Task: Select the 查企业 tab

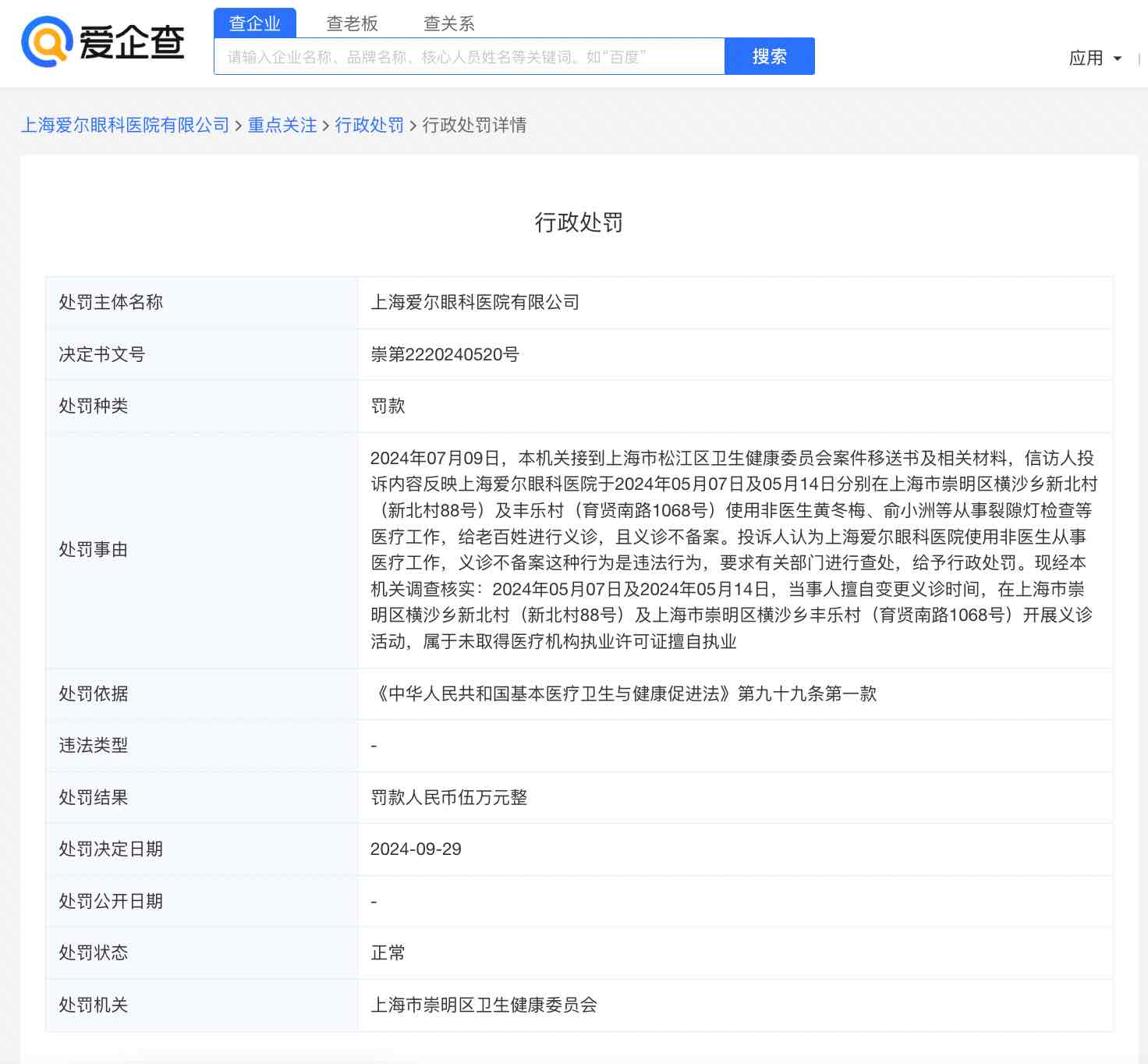Action: [x=255, y=23]
